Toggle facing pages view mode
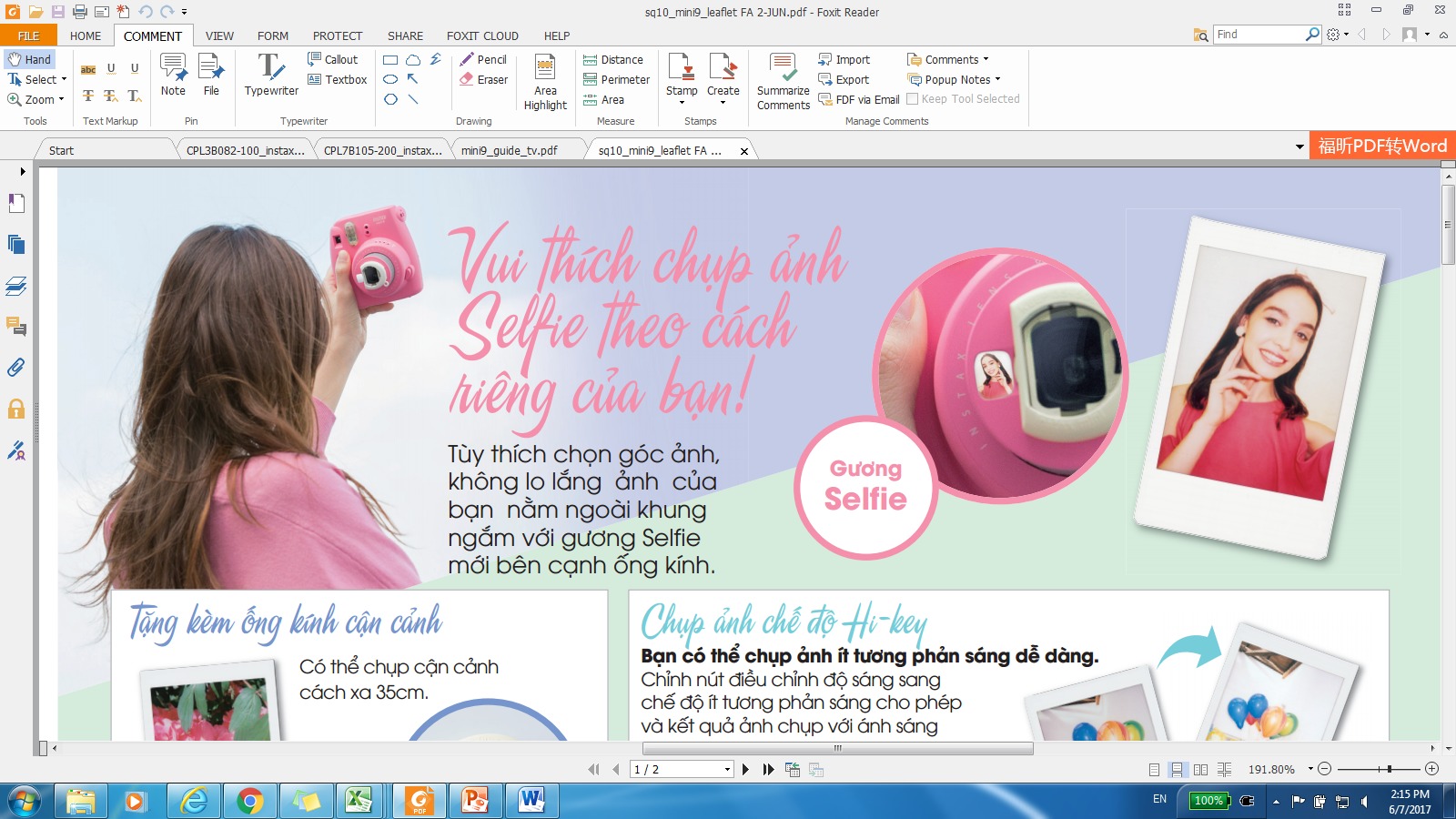 (x=1200, y=770)
